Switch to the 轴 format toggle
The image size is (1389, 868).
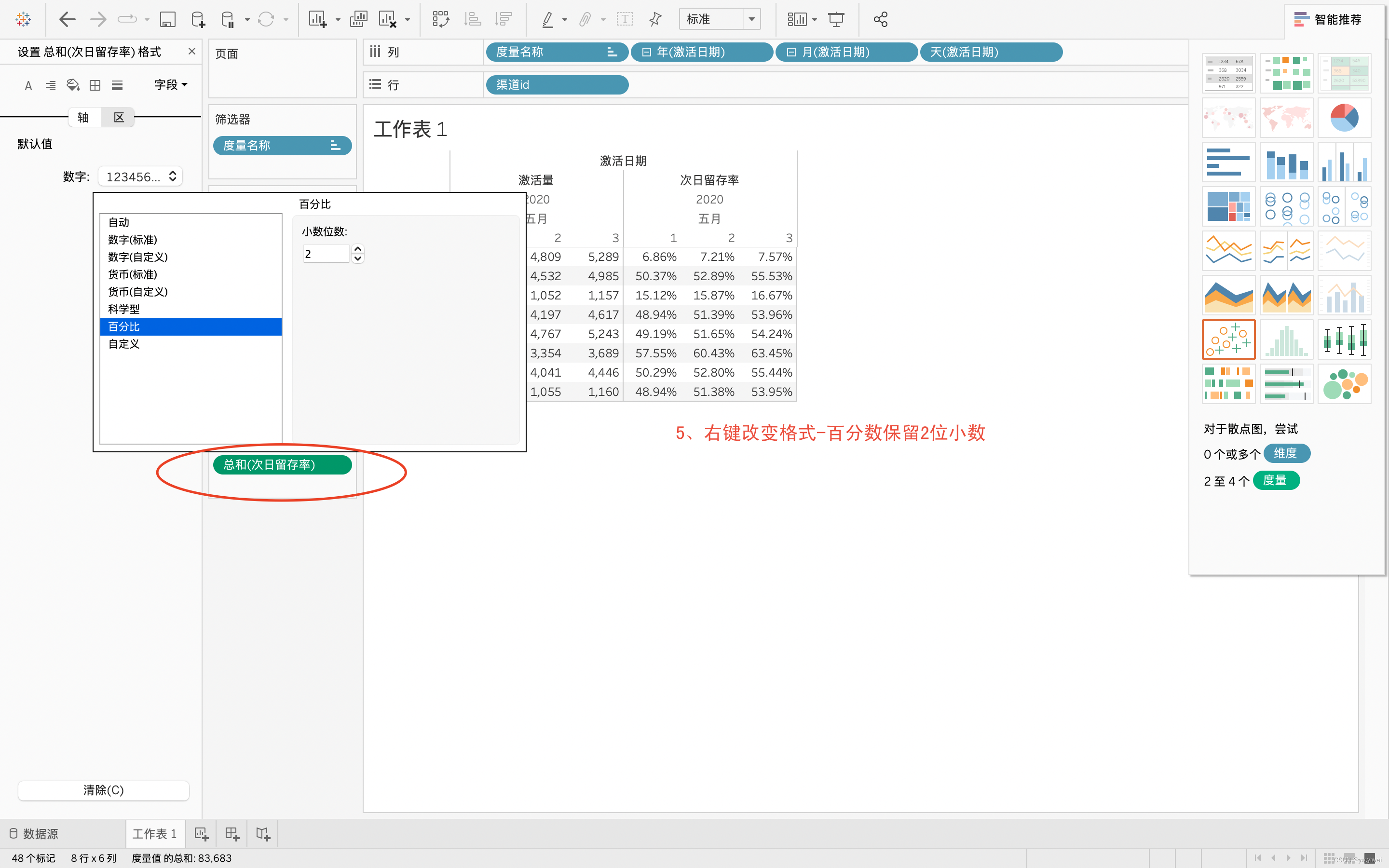coord(83,117)
